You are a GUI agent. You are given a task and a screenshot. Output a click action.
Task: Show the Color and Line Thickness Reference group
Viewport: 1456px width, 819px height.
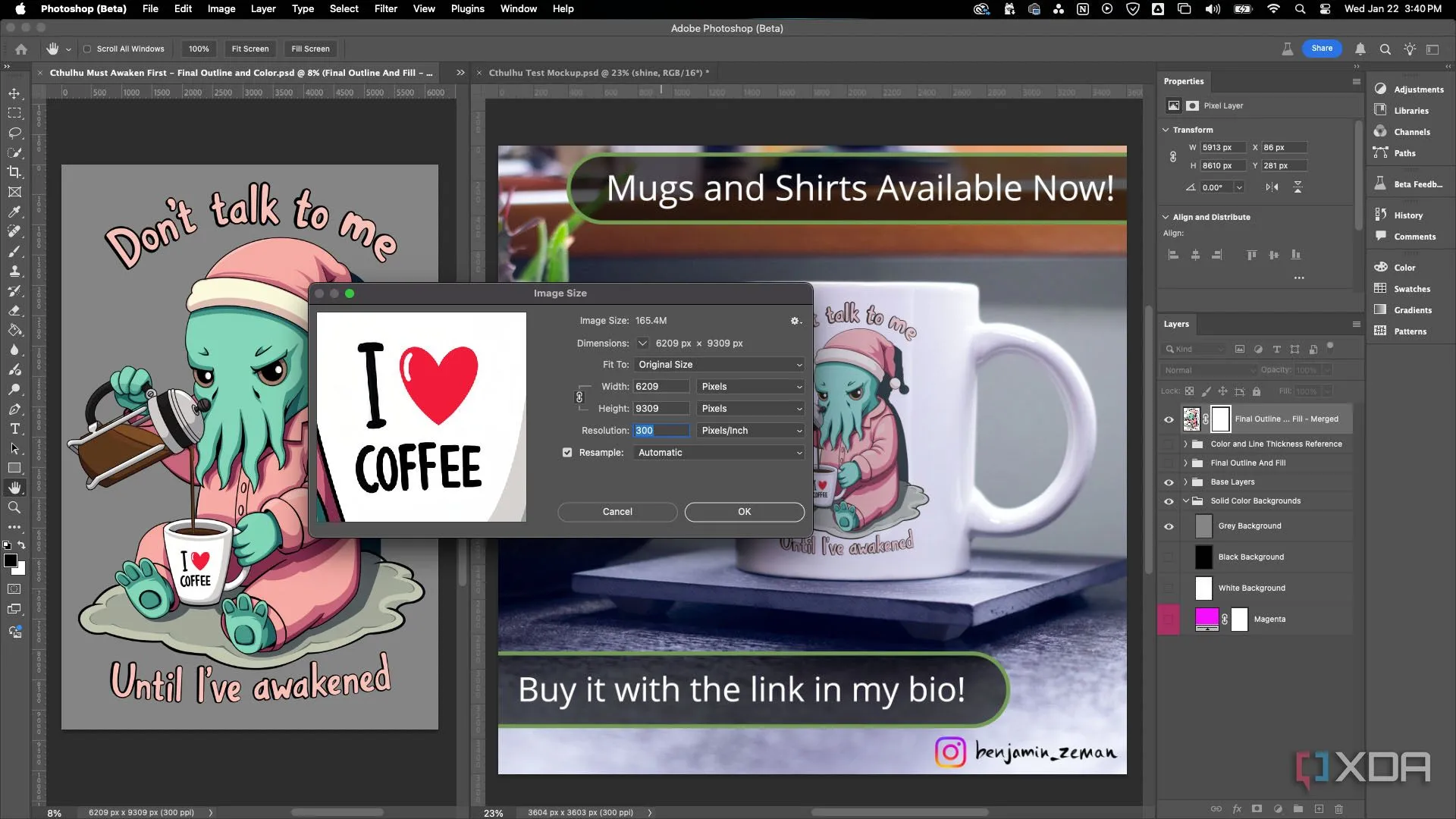tap(1169, 444)
